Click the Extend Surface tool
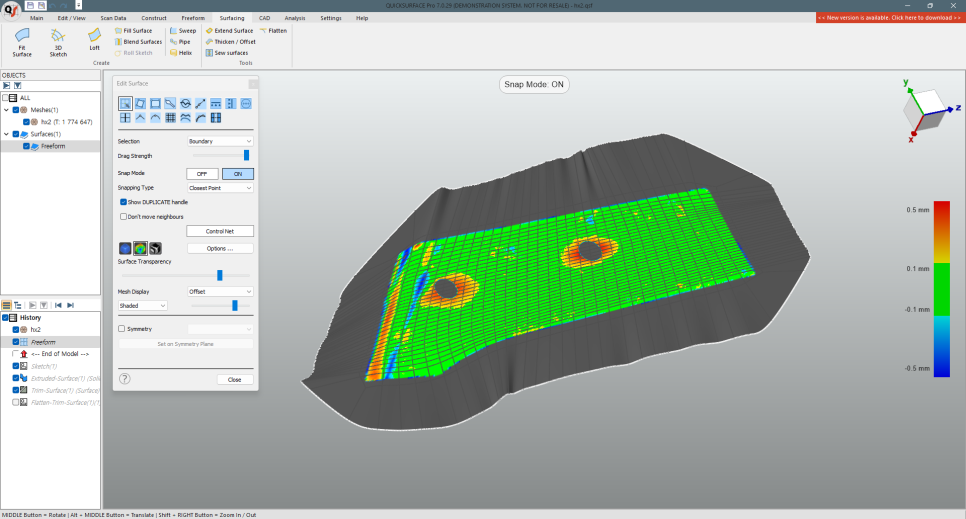966x519 pixels. [229, 30]
